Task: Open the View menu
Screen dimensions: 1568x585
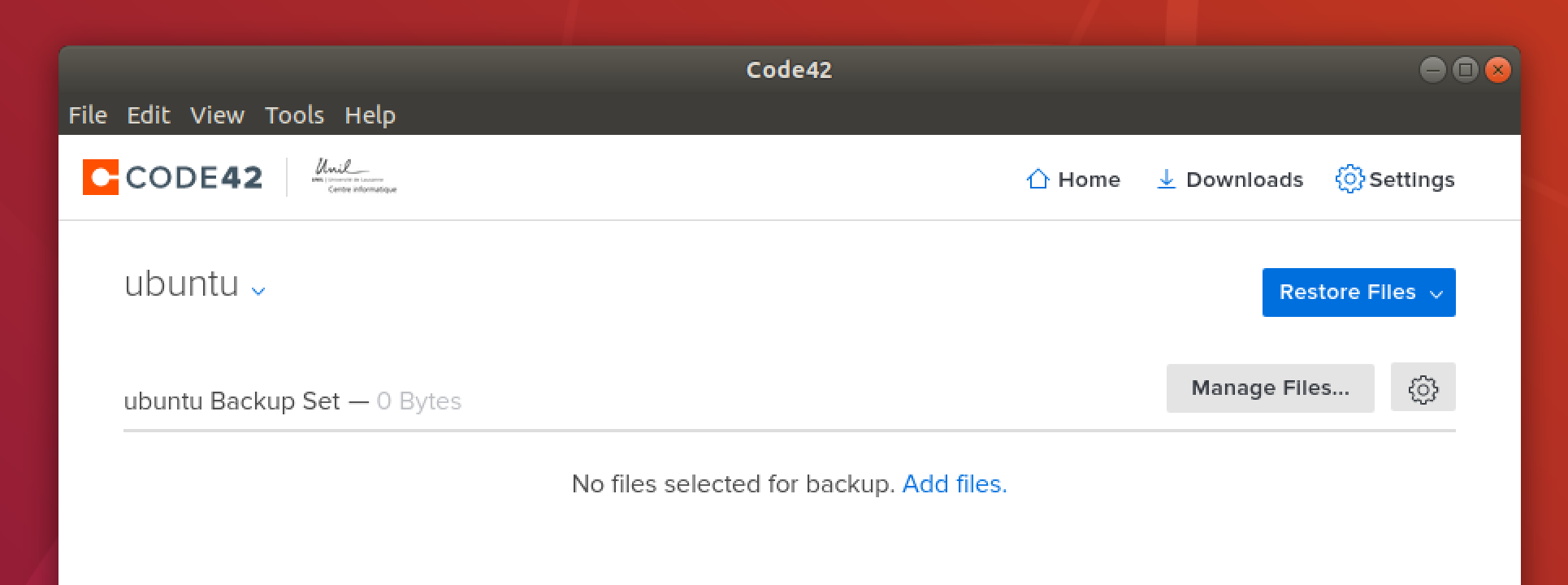Action: (x=217, y=115)
